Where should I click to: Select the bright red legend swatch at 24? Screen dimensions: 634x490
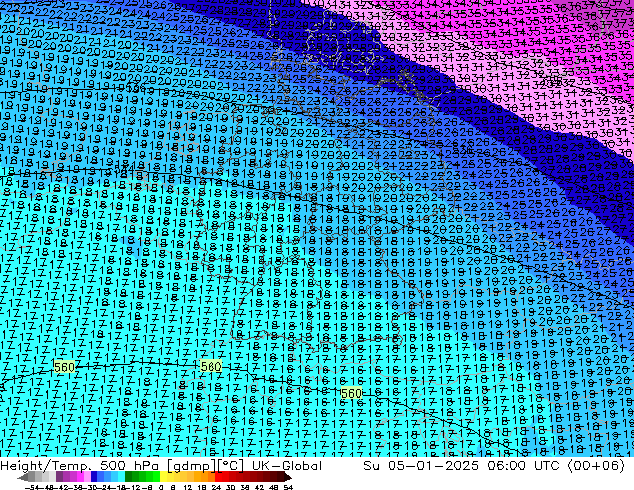pyautogui.click(x=218, y=476)
